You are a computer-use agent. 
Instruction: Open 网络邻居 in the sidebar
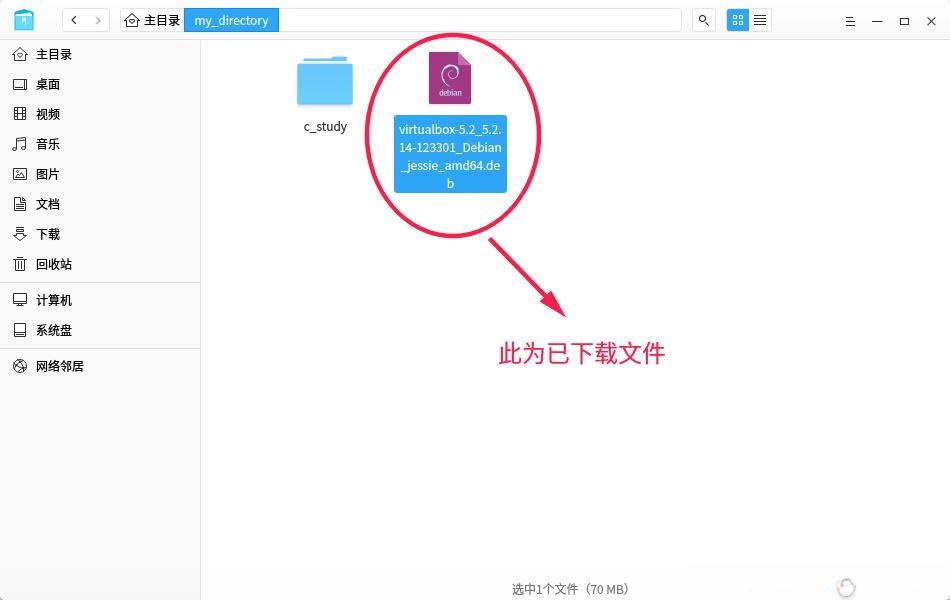[x=100, y=366]
